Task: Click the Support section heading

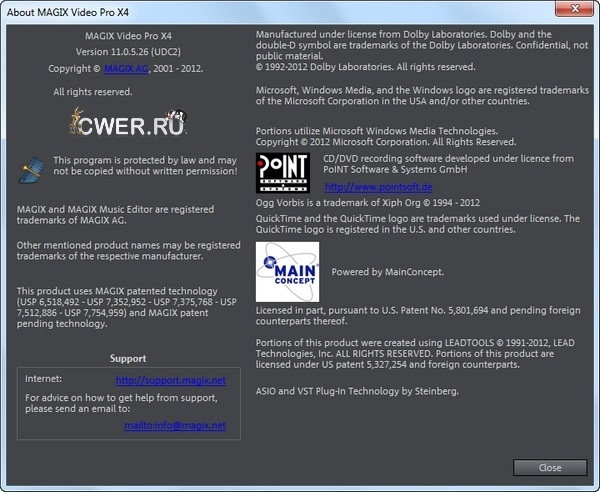Action: coord(127,358)
